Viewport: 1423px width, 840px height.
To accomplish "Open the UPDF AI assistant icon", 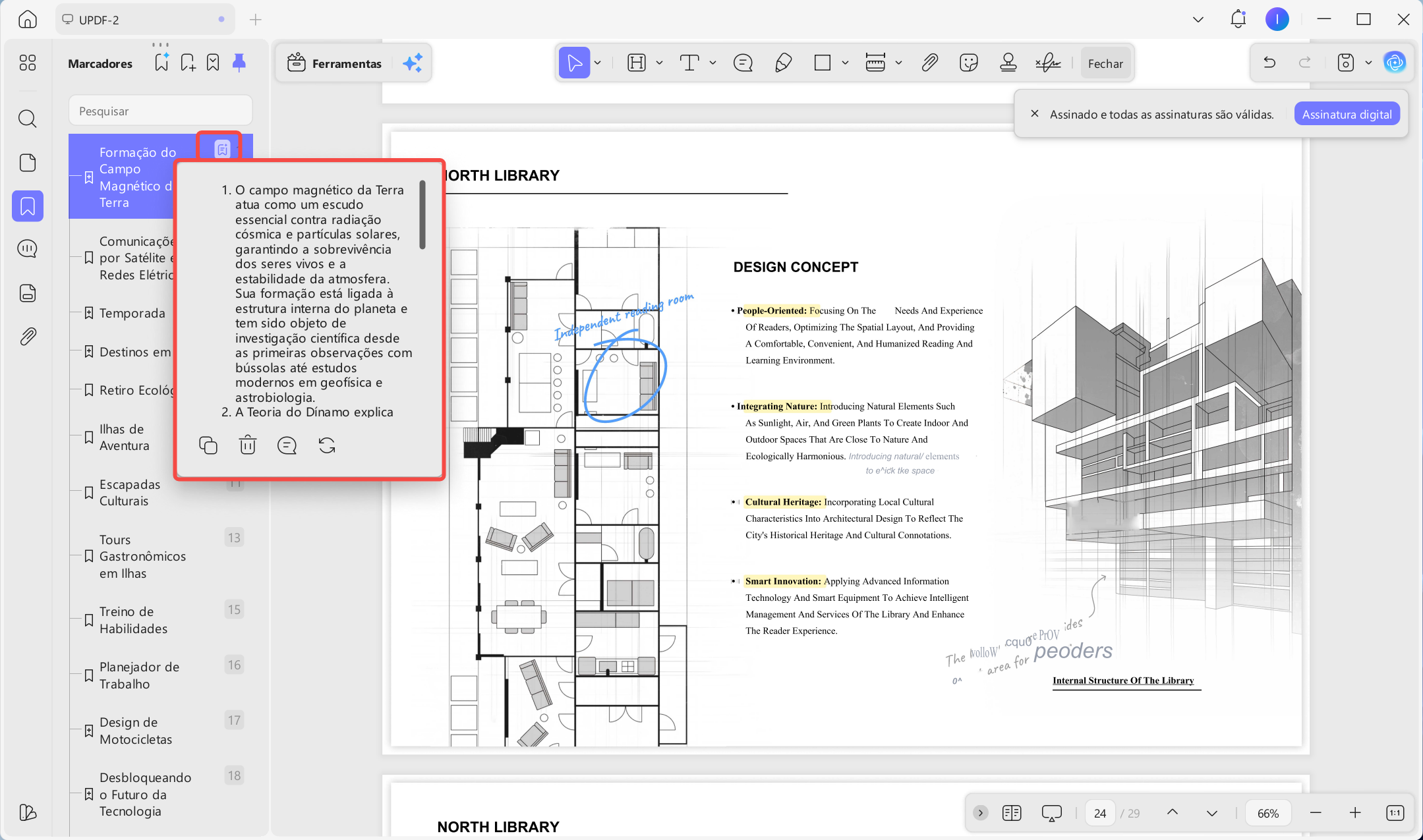I will tap(1395, 63).
